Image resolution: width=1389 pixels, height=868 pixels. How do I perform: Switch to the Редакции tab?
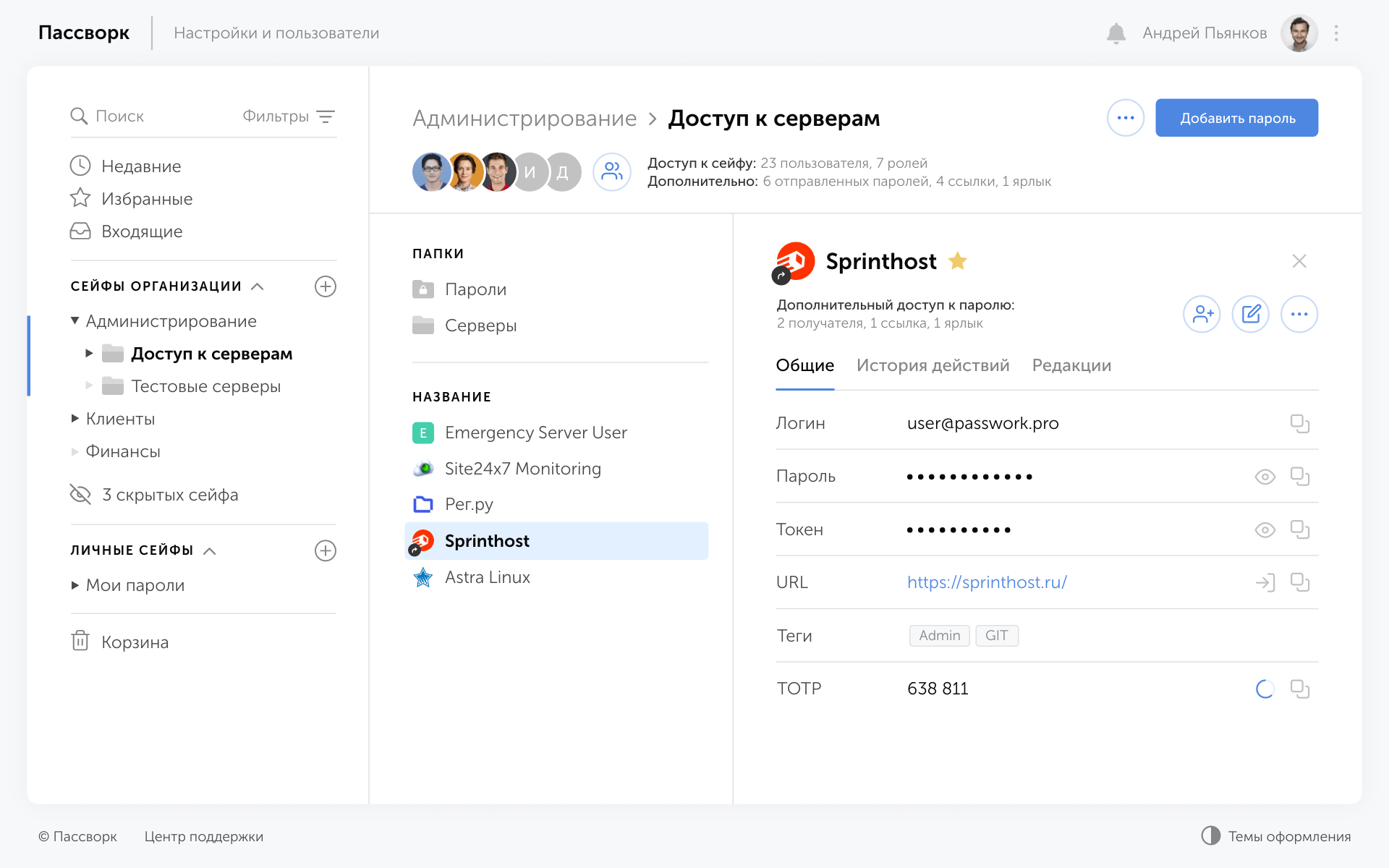point(1071,366)
